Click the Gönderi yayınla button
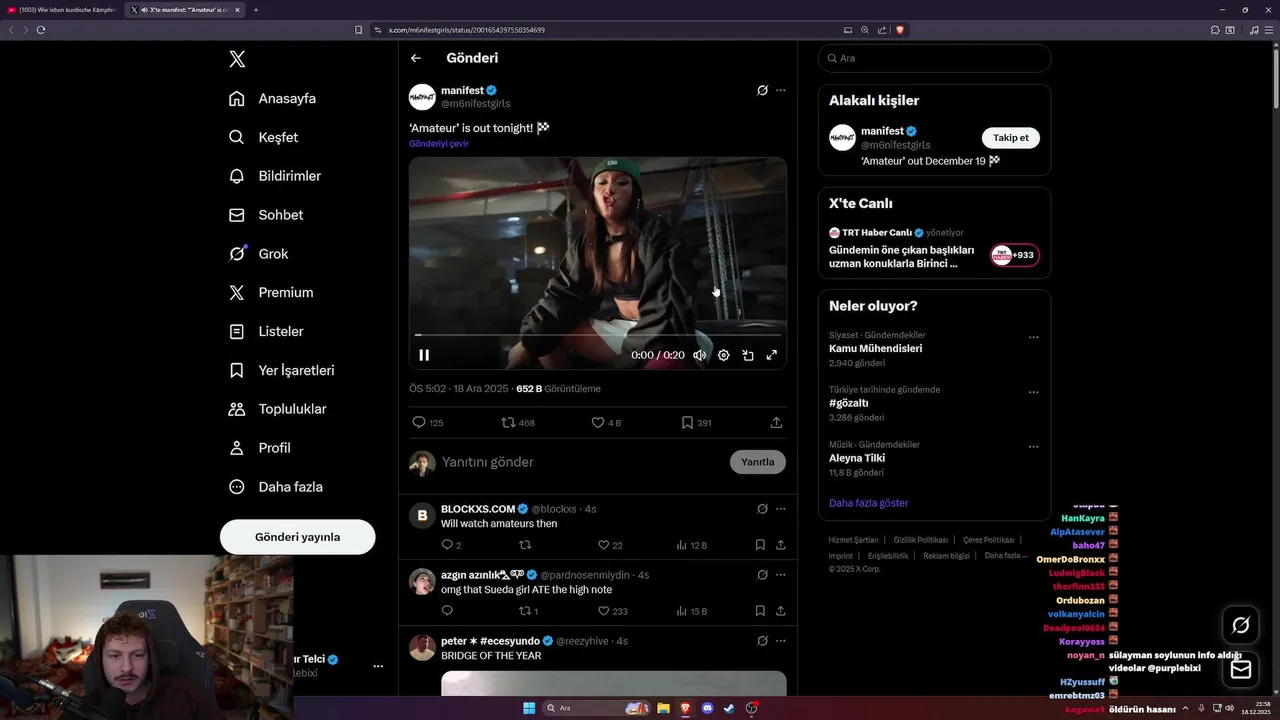Image resolution: width=1280 pixels, height=720 pixels. (x=298, y=537)
